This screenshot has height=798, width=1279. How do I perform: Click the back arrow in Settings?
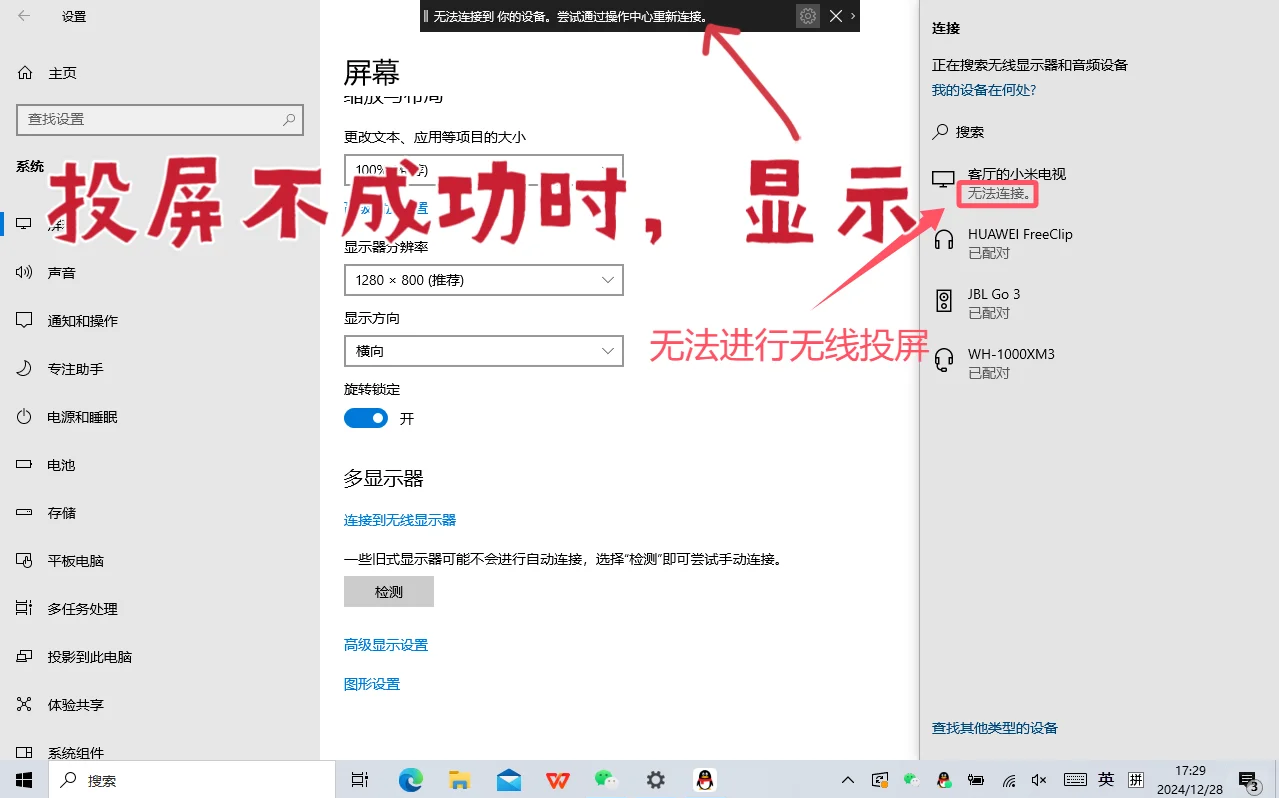coord(24,16)
